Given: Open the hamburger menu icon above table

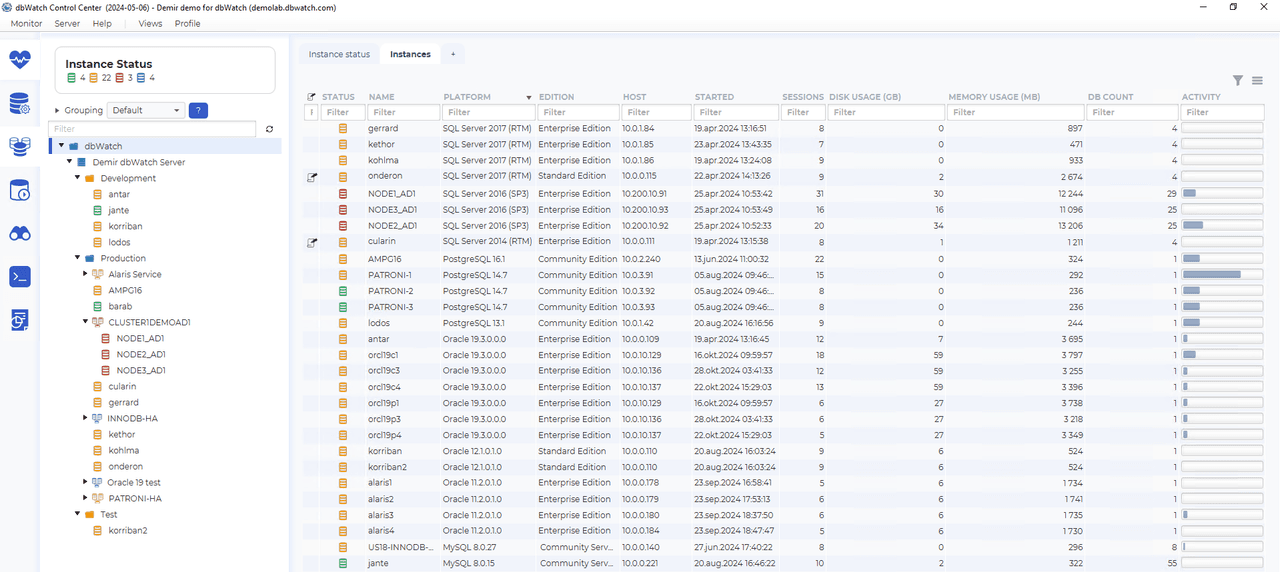Looking at the screenshot, I should (x=1257, y=81).
